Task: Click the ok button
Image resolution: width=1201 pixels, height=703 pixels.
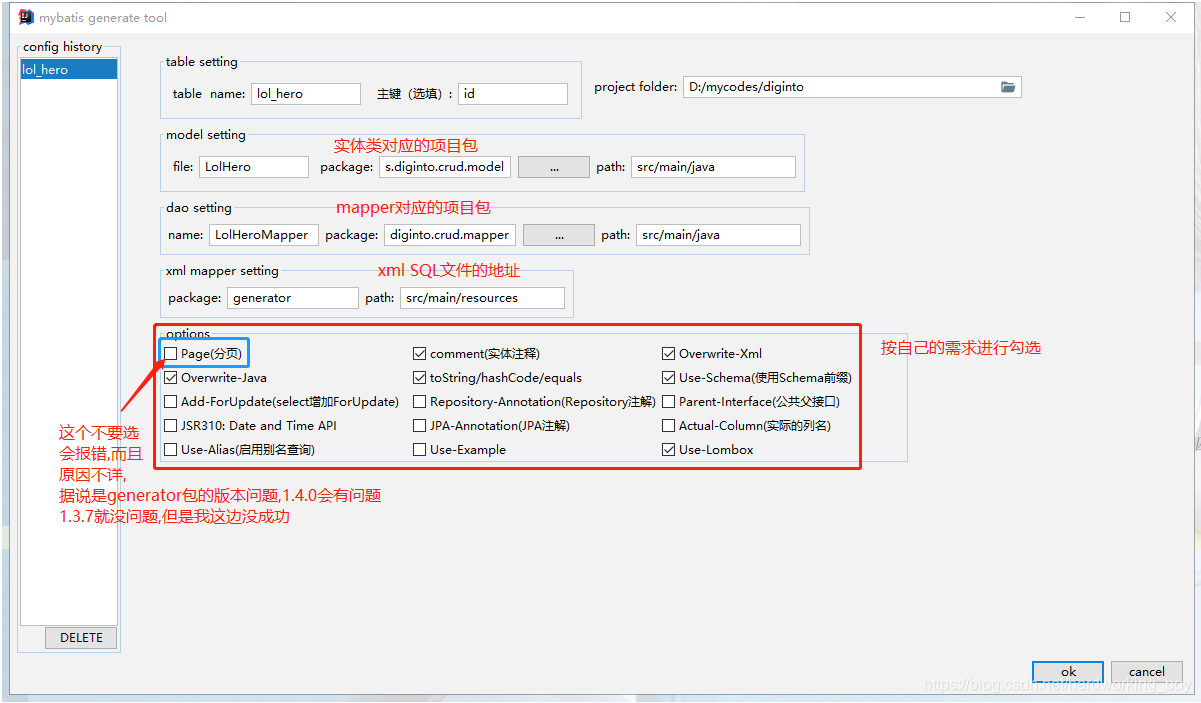Action: [1068, 672]
